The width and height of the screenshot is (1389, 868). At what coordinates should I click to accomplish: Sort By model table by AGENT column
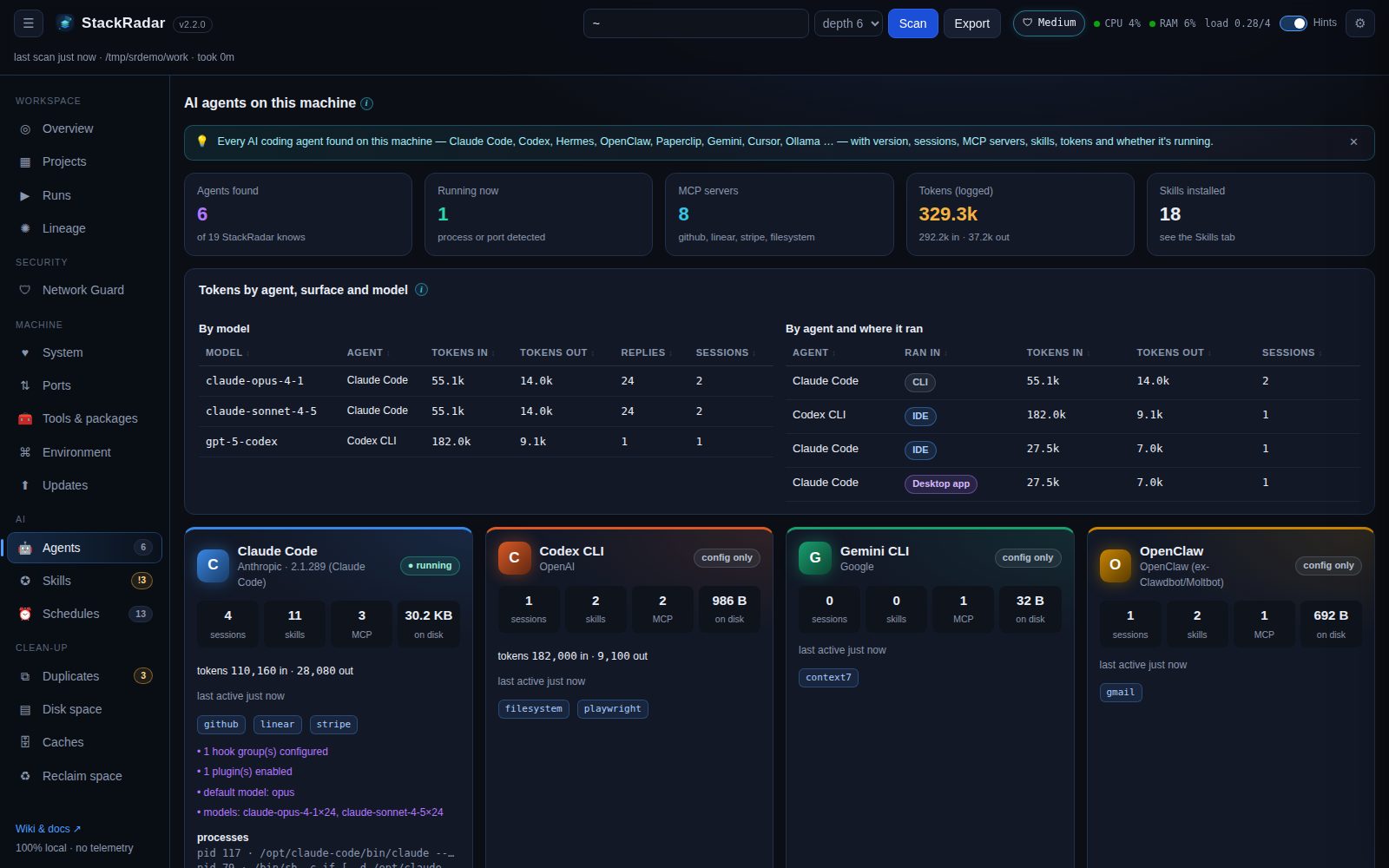click(368, 352)
